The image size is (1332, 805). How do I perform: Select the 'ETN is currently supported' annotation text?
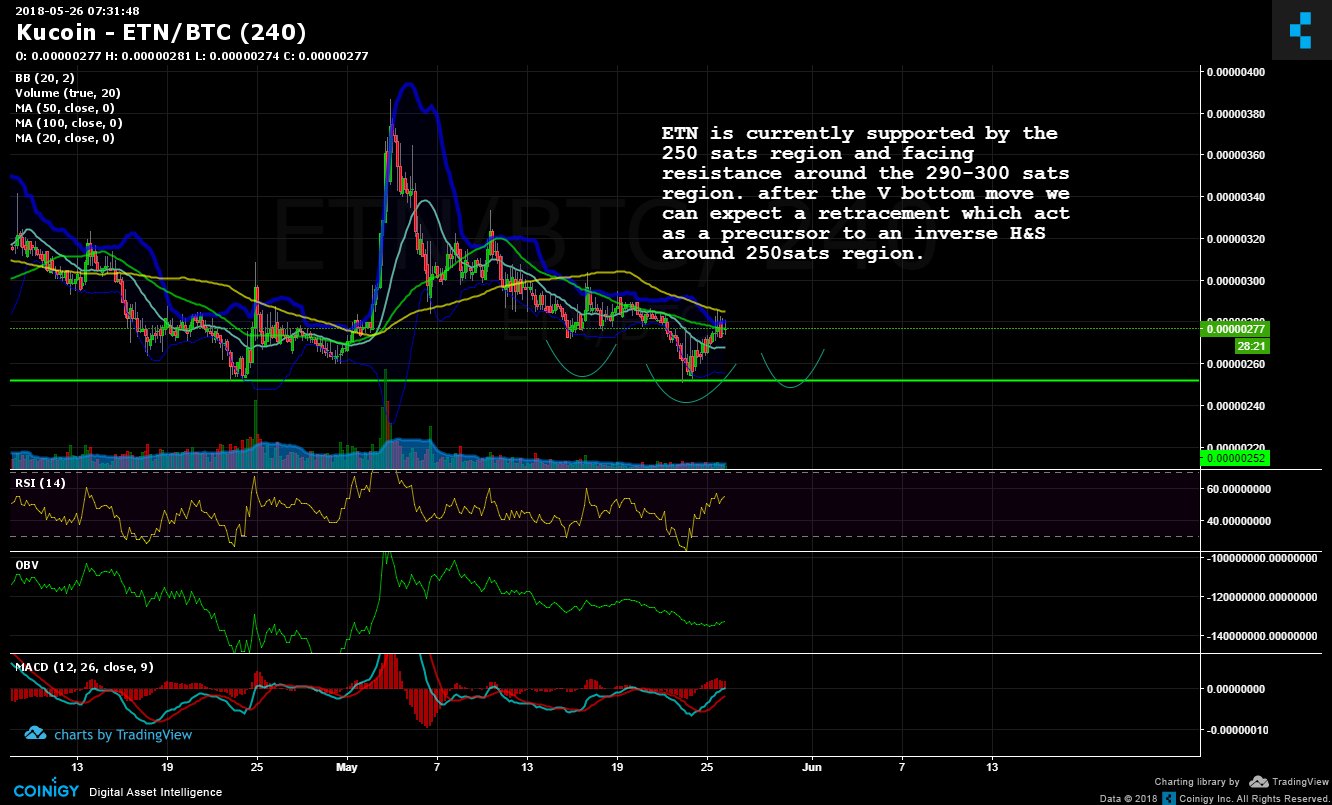(x=865, y=193)
